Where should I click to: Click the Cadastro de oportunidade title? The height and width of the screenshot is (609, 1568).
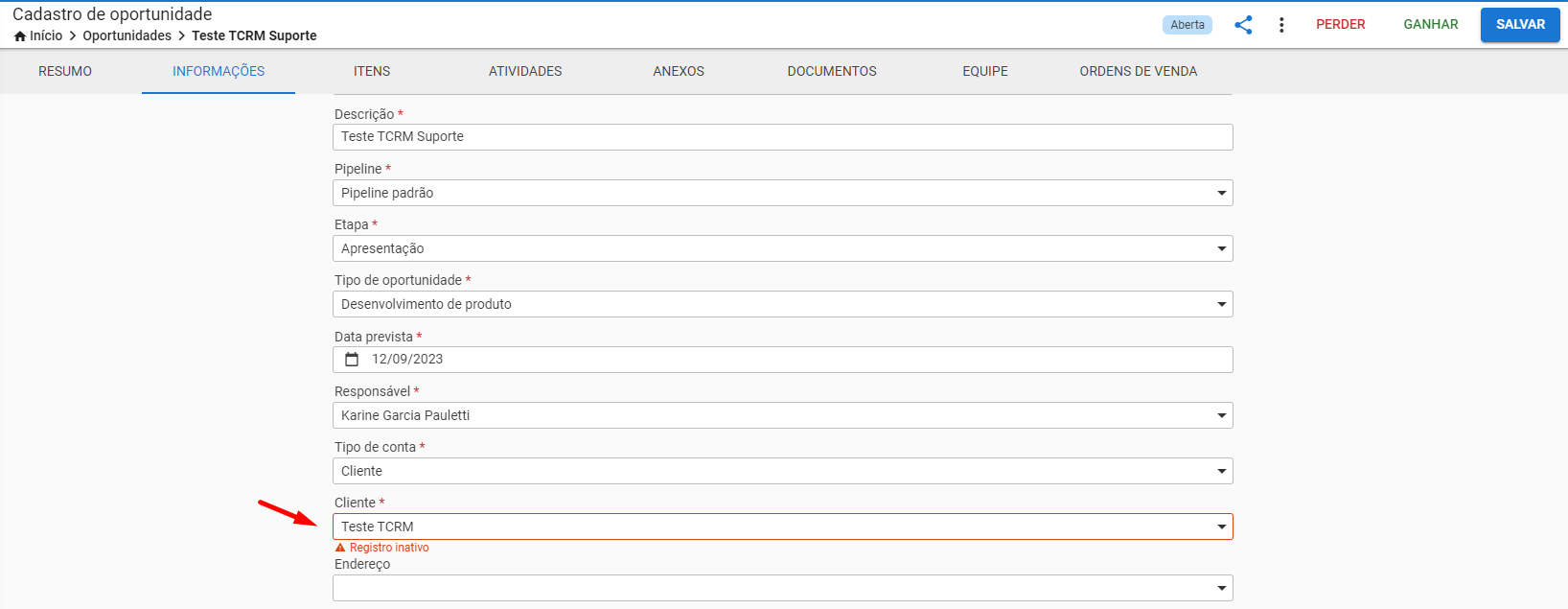[112, 14]
